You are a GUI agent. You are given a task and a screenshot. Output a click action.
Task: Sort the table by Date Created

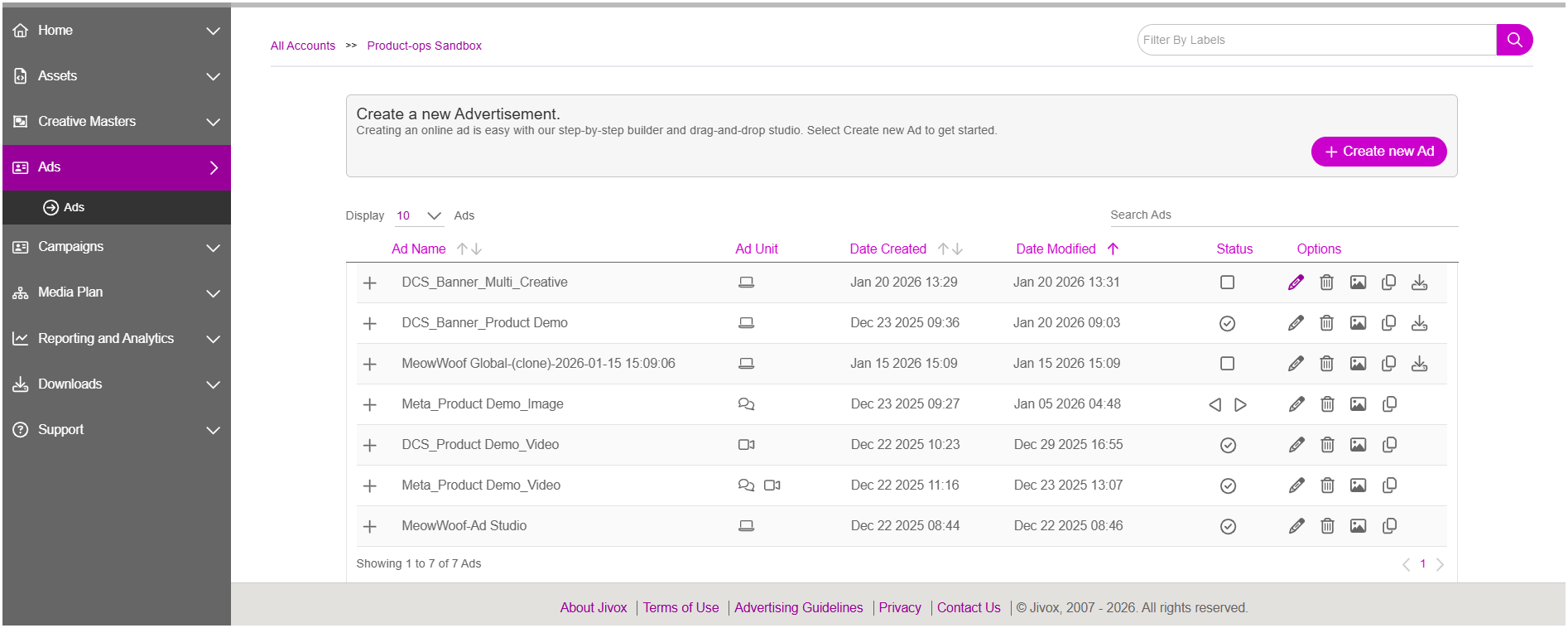pyautogui.click(x=906, y=249)
